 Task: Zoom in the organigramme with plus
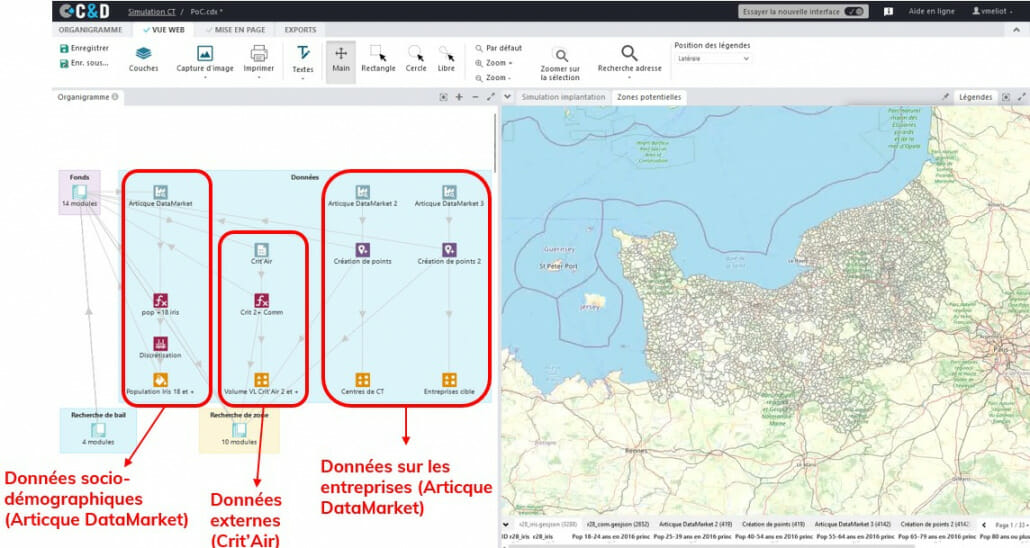coord(459,97)
